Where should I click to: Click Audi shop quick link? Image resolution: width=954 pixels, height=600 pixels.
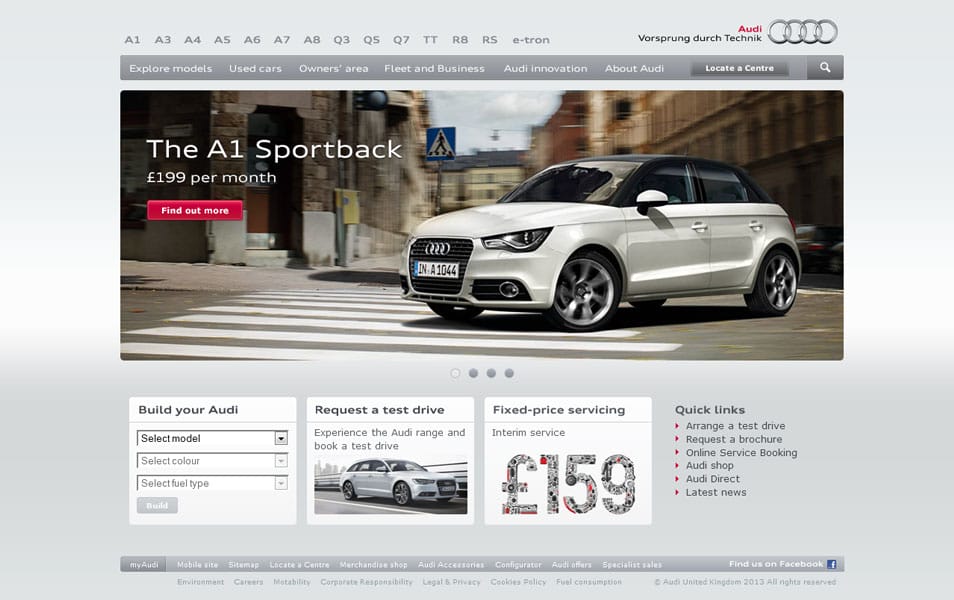click(709, 466)
